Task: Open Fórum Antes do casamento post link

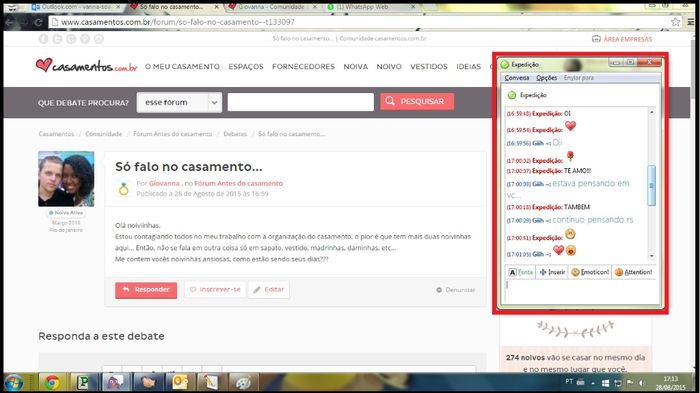Action: pyautogui.click(x=238, y=184)
